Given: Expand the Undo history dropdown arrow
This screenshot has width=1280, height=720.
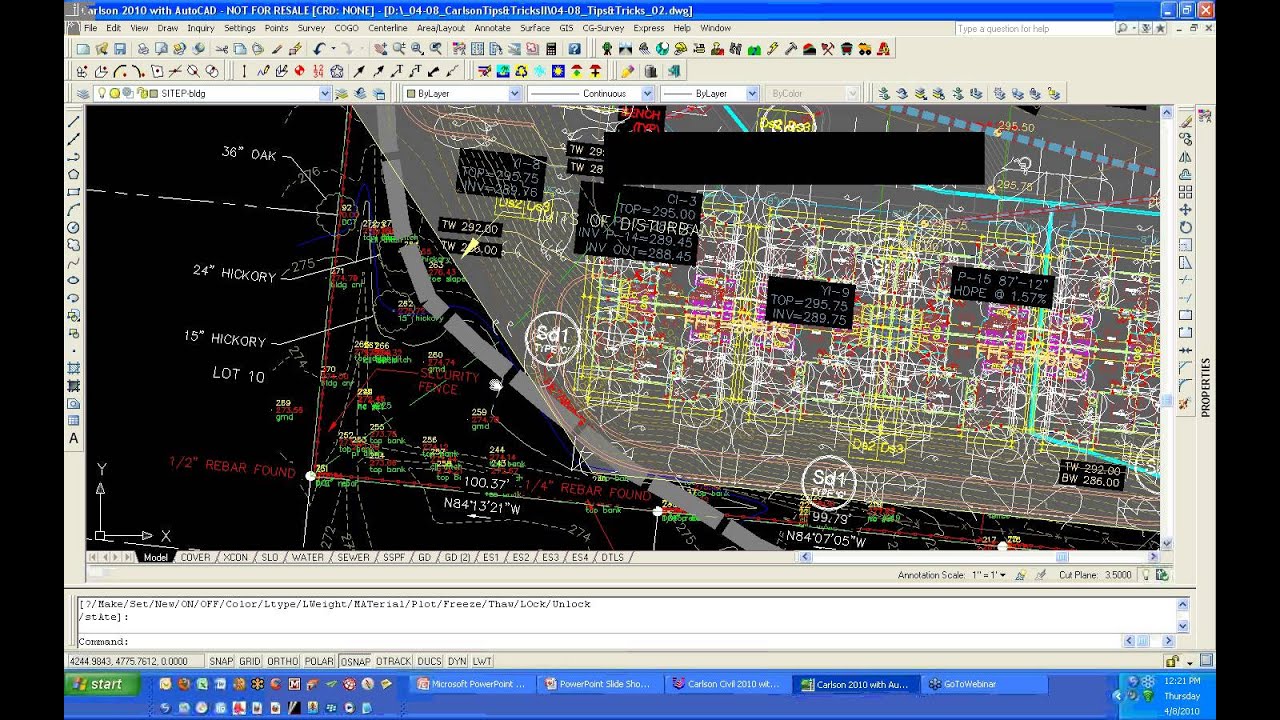Looking at the screenshot, I should (331, 48).
